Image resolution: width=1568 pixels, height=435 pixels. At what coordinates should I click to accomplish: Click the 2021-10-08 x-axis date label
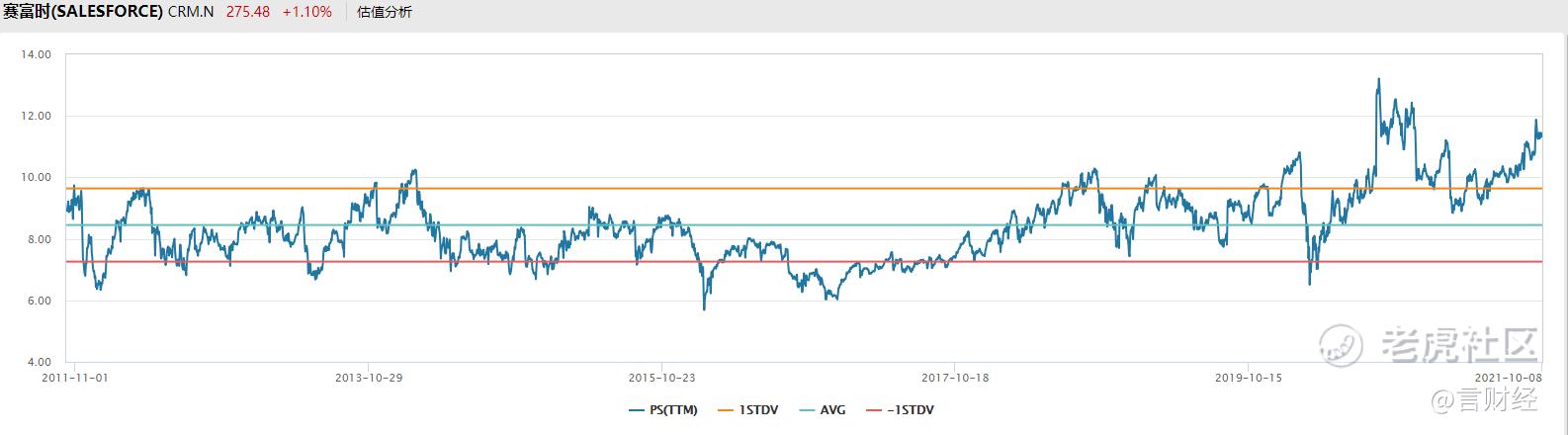pyautogui.click(x=1508, y=378)
